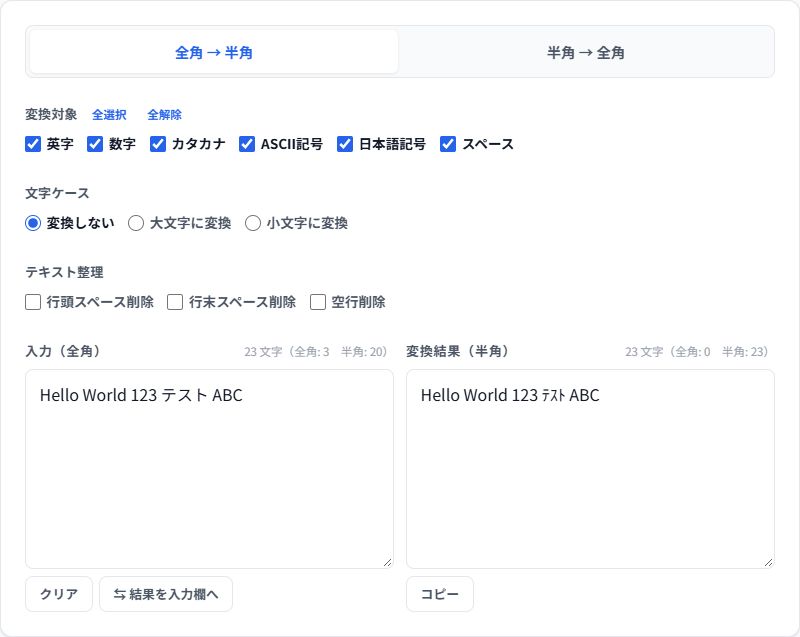
Task: Select the 大文字に変換 radio option
Action: click(x=136, y=223)
